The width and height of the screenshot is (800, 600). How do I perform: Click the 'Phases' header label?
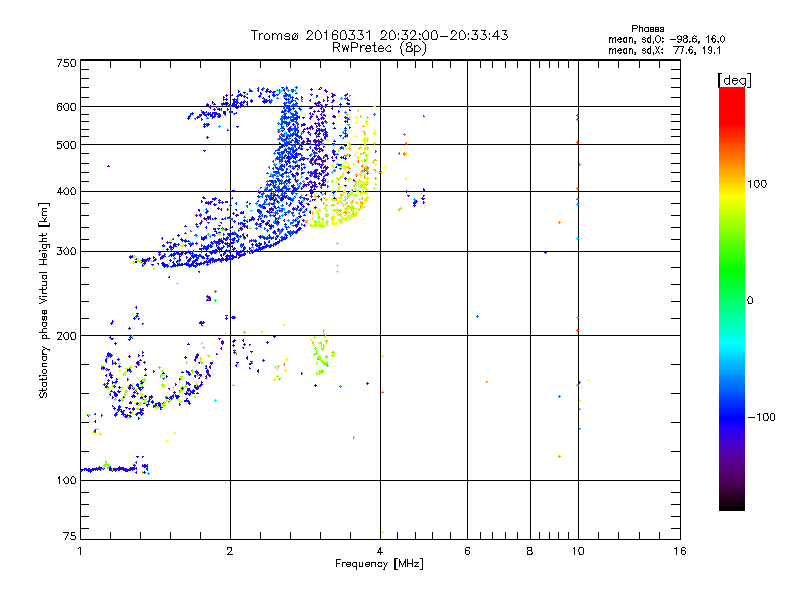click(x=647, y=29)
